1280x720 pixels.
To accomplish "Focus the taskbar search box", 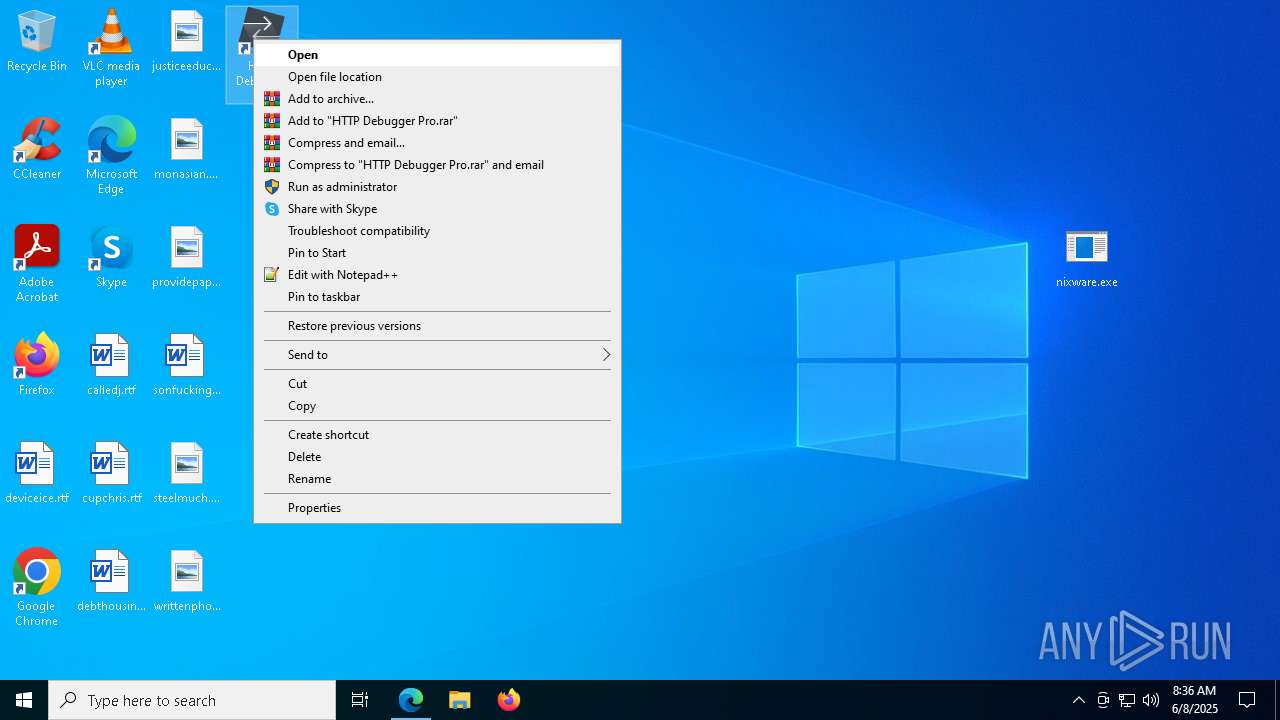I will [x=192, y=700].
